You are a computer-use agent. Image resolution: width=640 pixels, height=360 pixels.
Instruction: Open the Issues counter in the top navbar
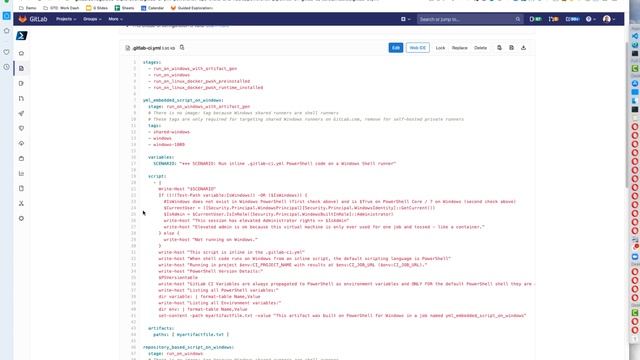point(535,19)
